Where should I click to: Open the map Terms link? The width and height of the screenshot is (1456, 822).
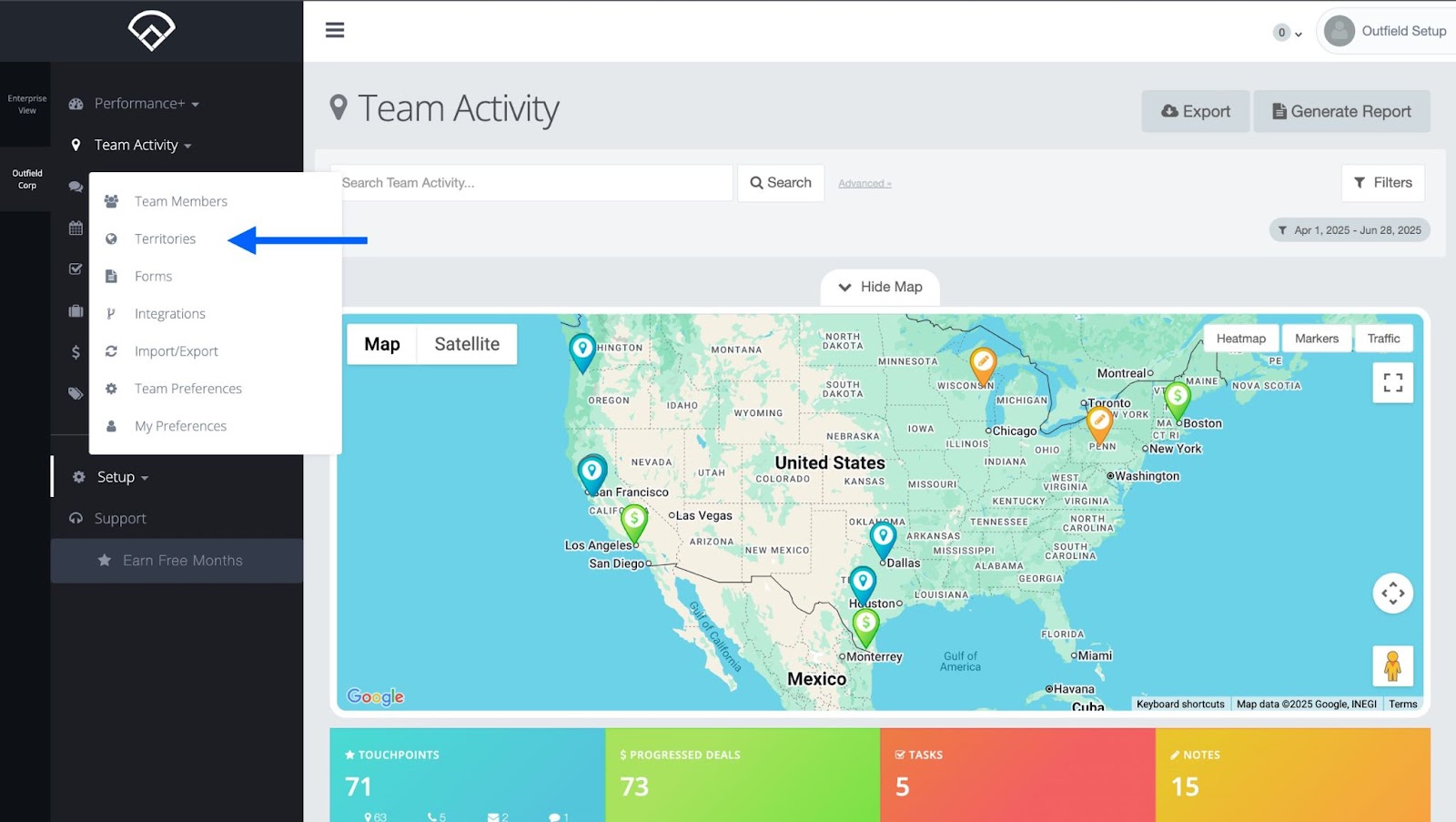coord(1402,704)
